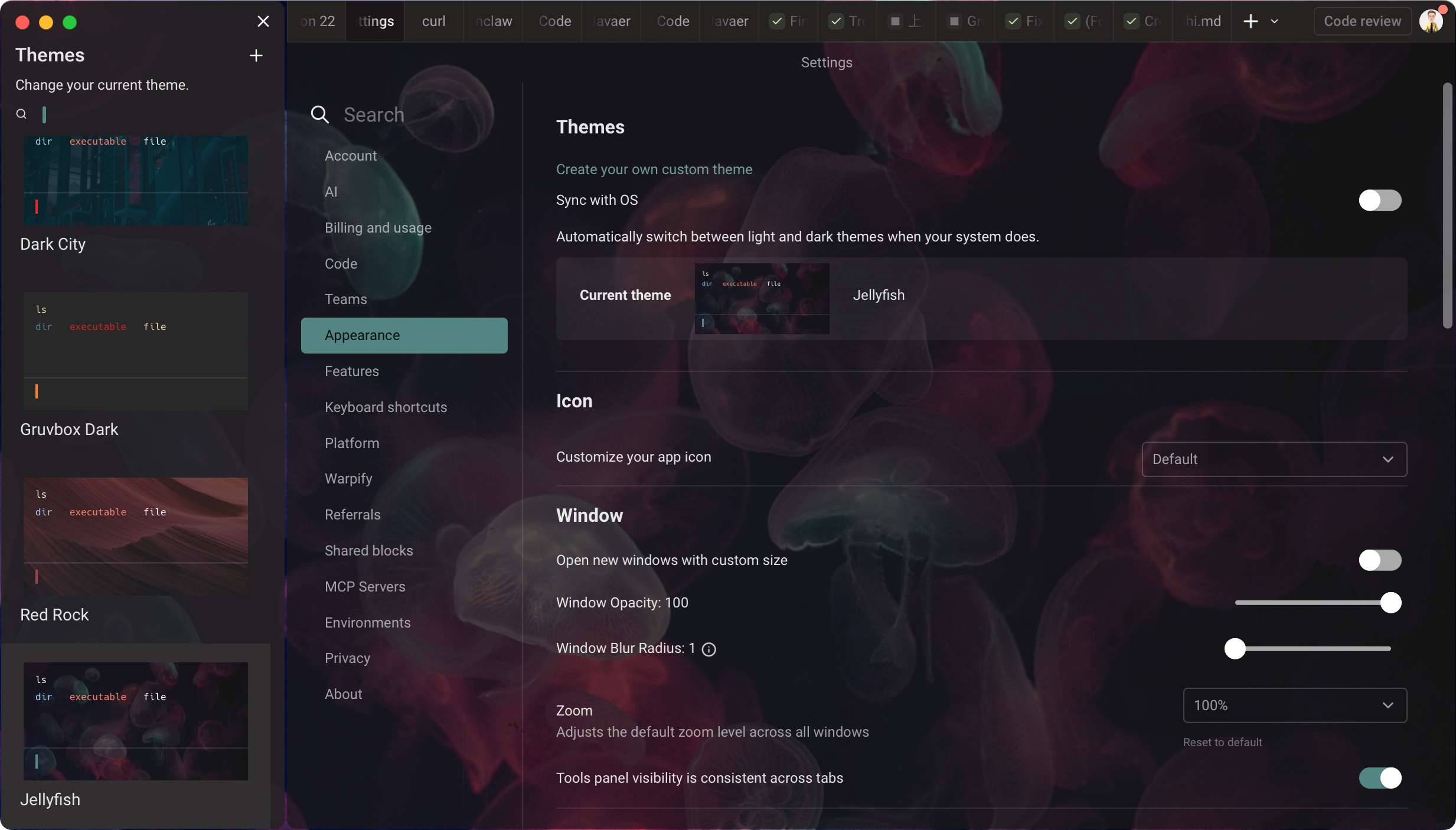Click Create your own custom theme link
Screen dimensions: 1456x830
pyautogui.click(x=654, y=169)
